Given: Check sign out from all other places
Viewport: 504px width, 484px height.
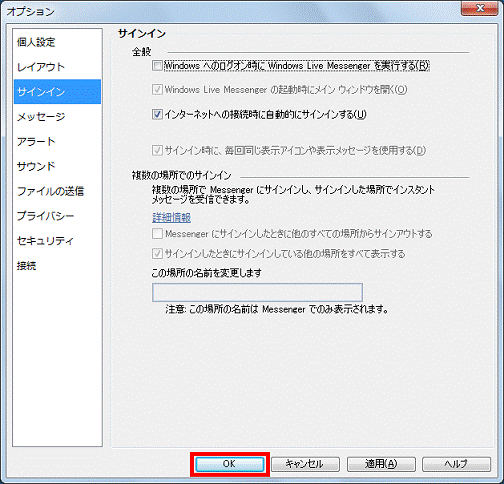Looking at the screenshot, I should [x=157, y=234].
